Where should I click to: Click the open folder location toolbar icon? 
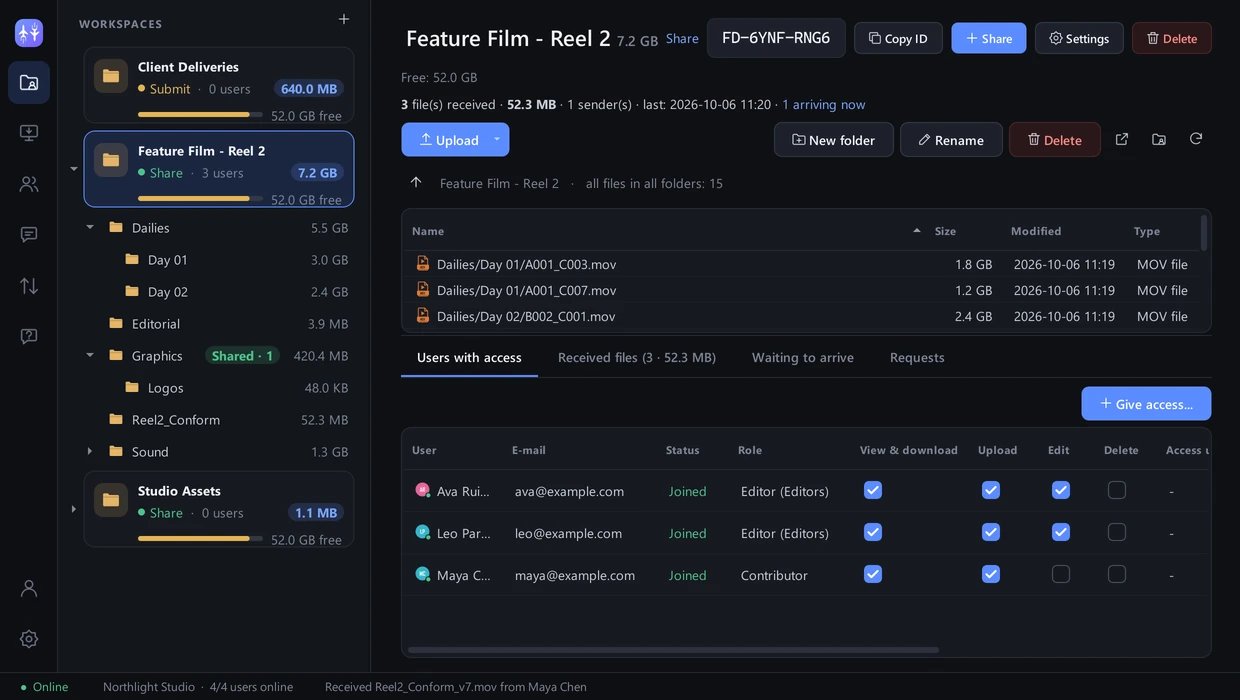coord(1159,140)
